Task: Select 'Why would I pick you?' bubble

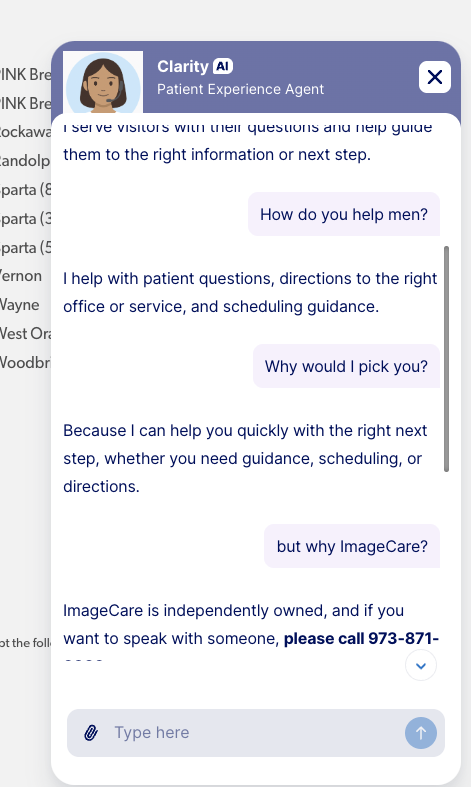Action: click(346, 366)
